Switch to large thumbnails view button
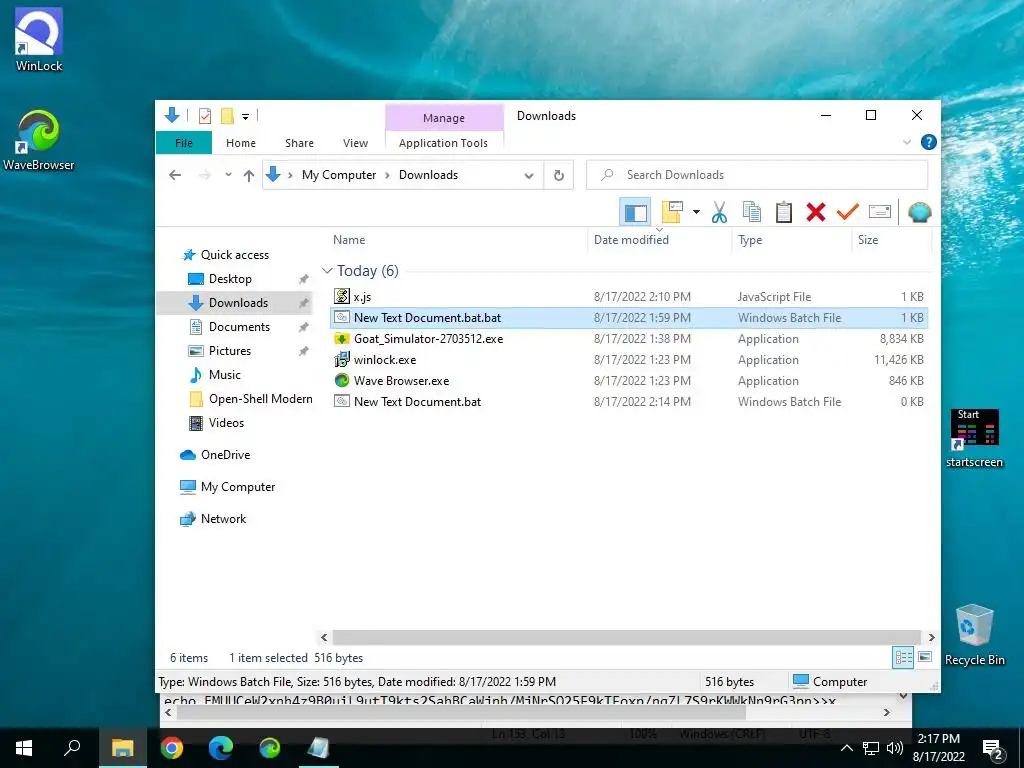Screen dimensions: 1024x768 925,657
